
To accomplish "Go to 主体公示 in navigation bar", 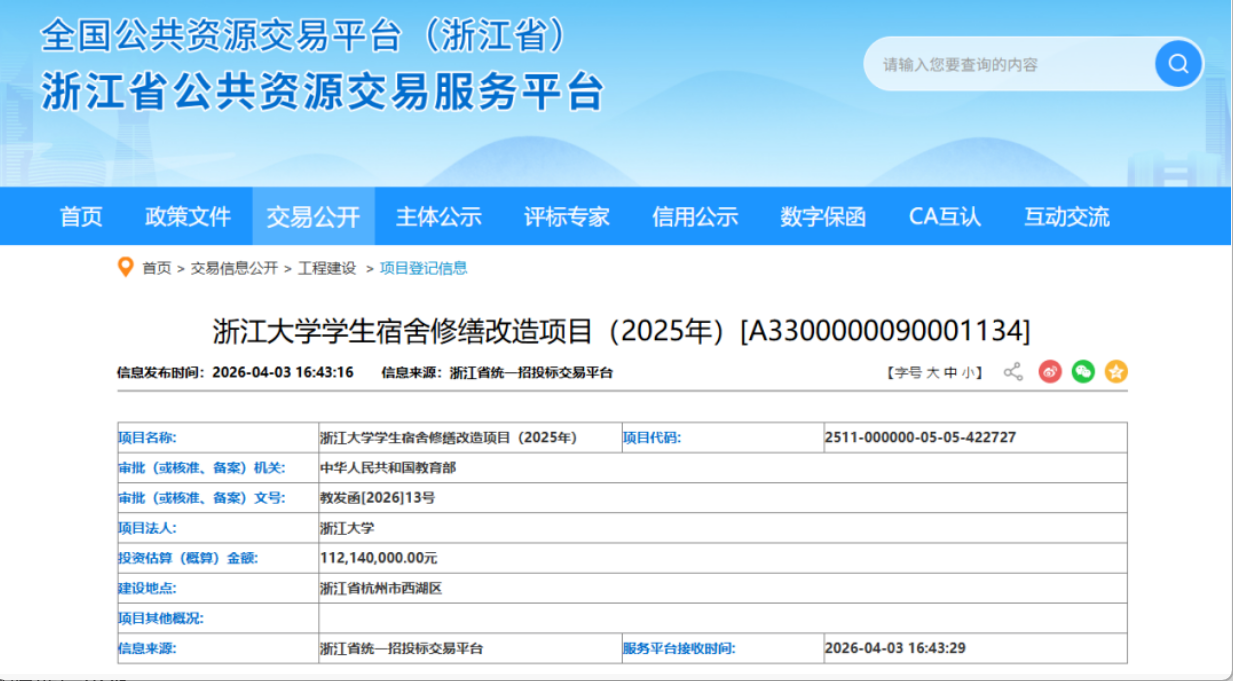I will (x=438, y=217).
